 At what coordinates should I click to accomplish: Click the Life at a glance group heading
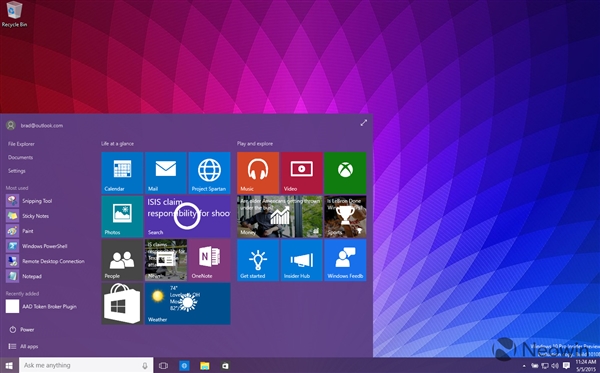(117, 143)
